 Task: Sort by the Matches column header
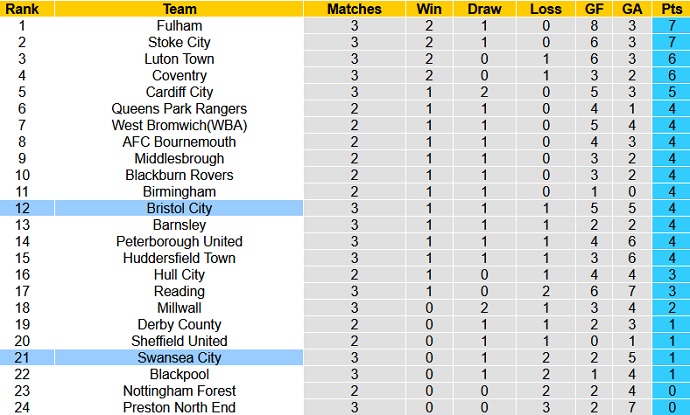(355, 9)
